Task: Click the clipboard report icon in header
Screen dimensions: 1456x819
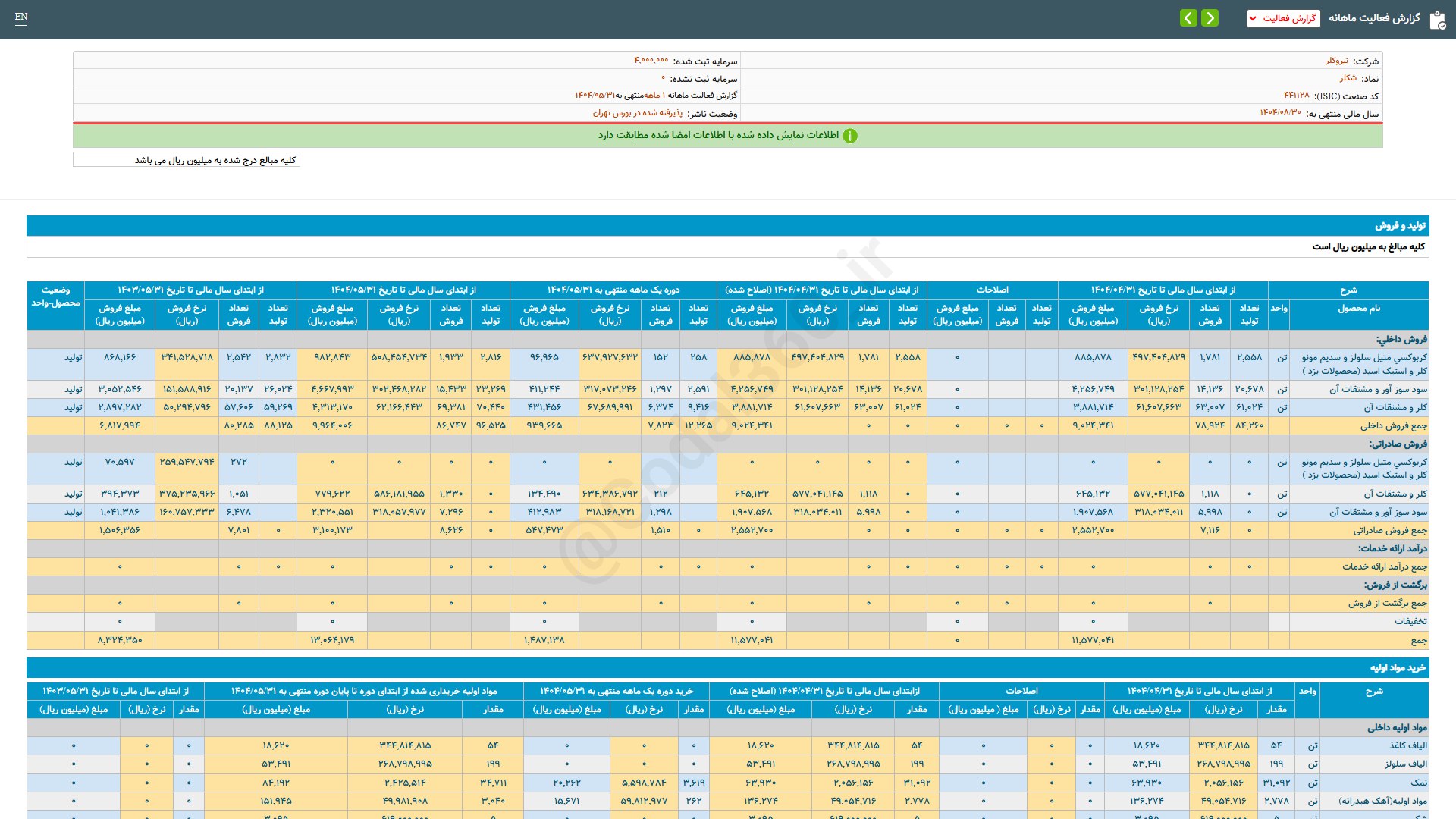Action: point(1437,20)
